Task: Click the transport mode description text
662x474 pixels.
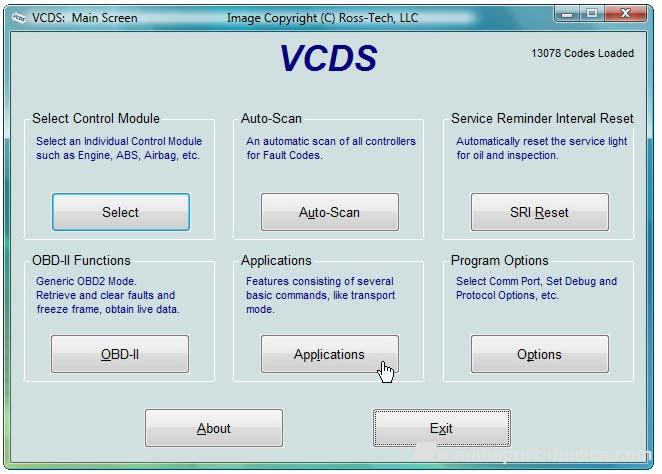Action: click(320, 295)
